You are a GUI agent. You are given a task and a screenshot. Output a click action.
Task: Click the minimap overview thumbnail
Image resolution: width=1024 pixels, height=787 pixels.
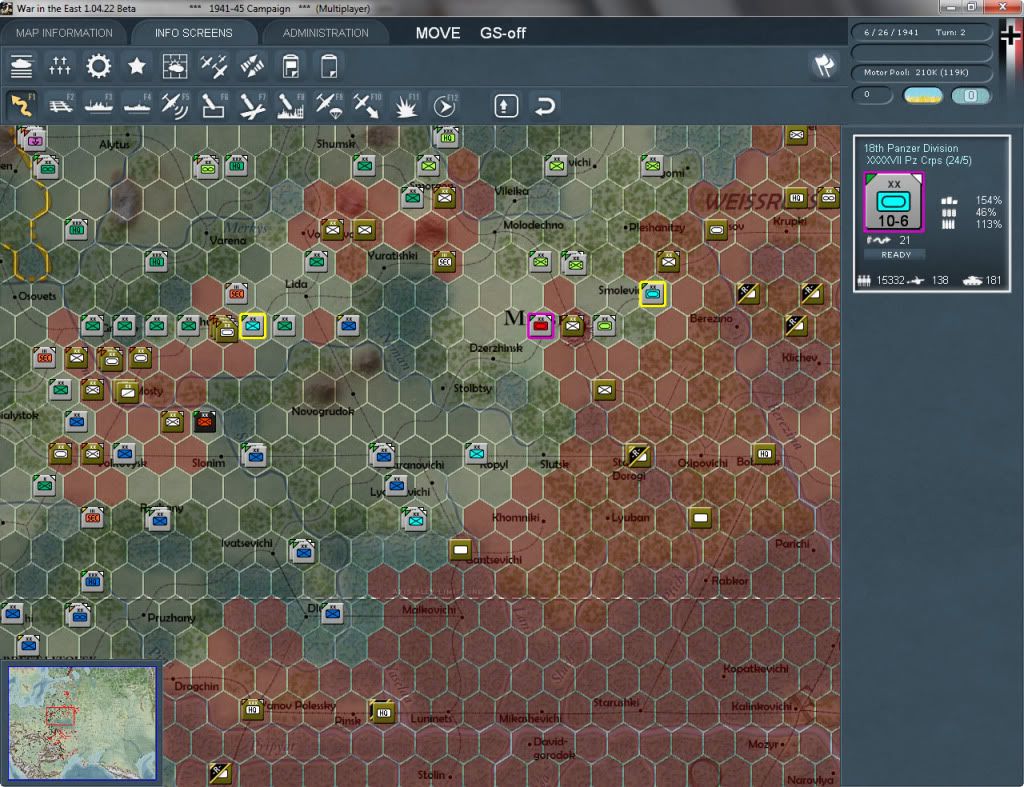[x=82, y=722]
